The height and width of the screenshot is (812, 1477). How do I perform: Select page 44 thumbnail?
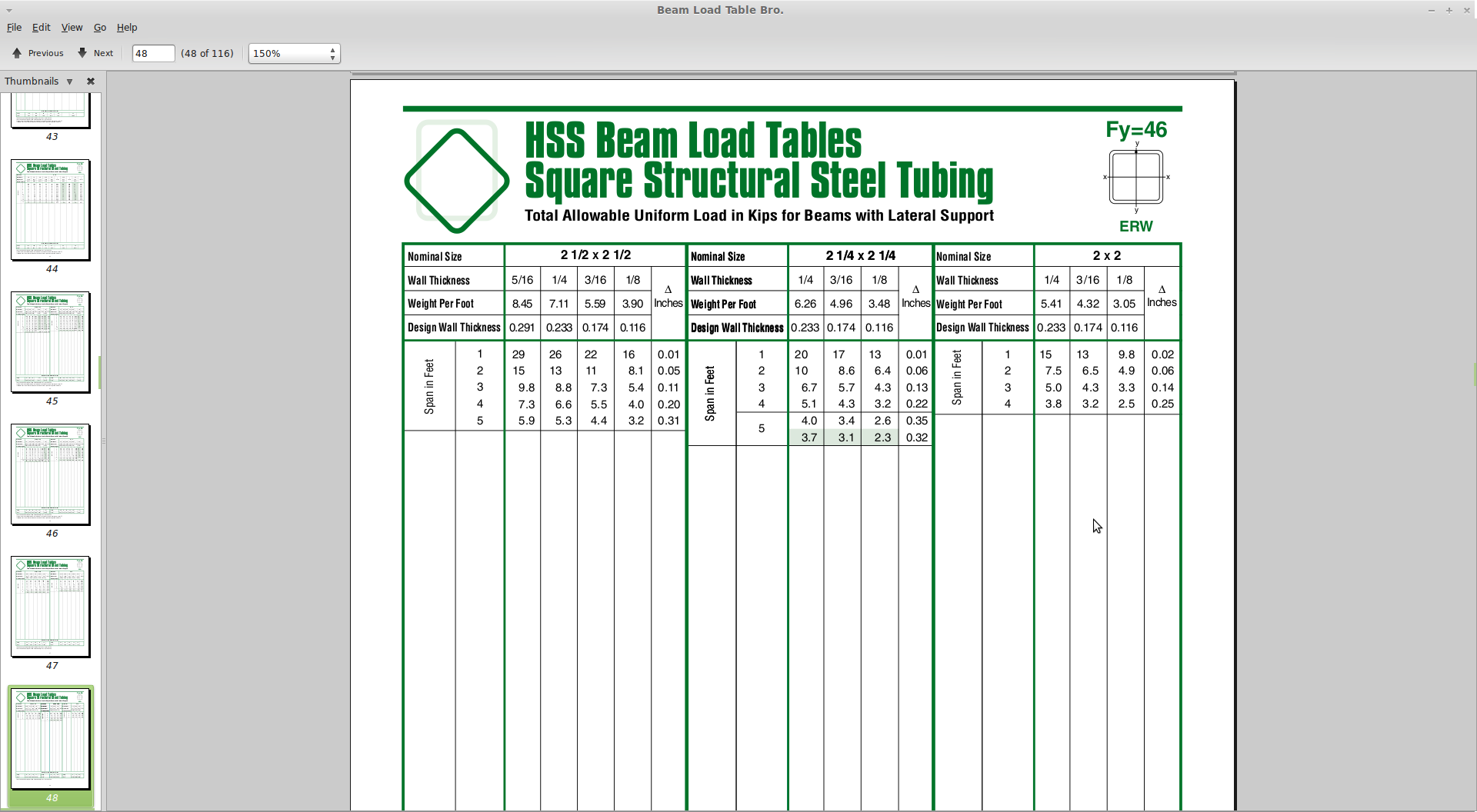coord(51,210)
